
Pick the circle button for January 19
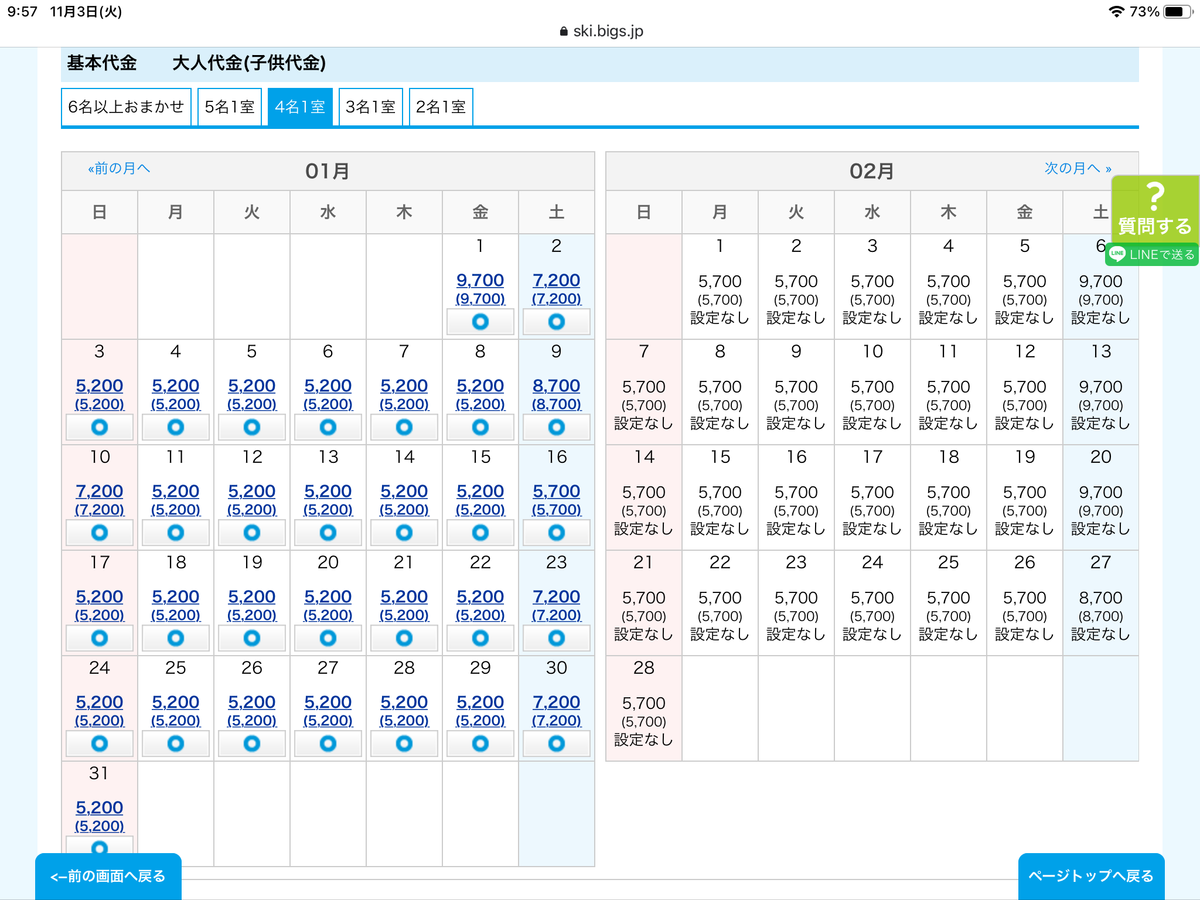[x=252, y=638]
